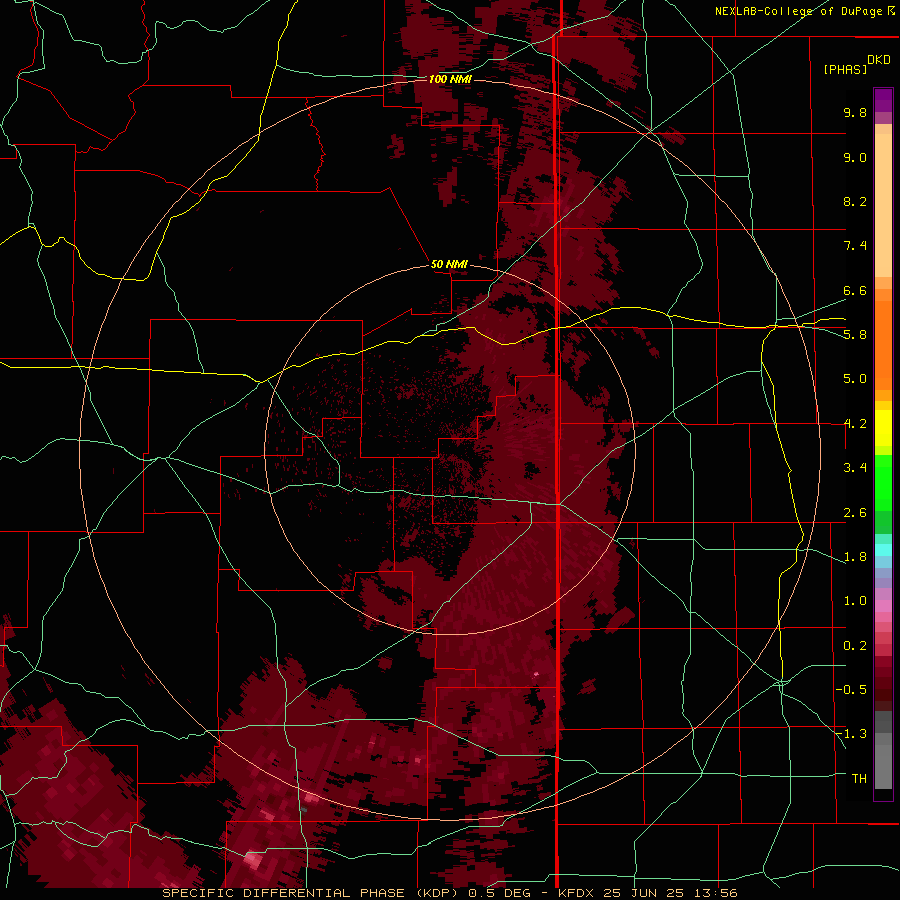Image resolution: width=900 pixels, height=900 pixels.
Task: Click the '[PHAS]' label above the color scale
Action: pos(845,69)
